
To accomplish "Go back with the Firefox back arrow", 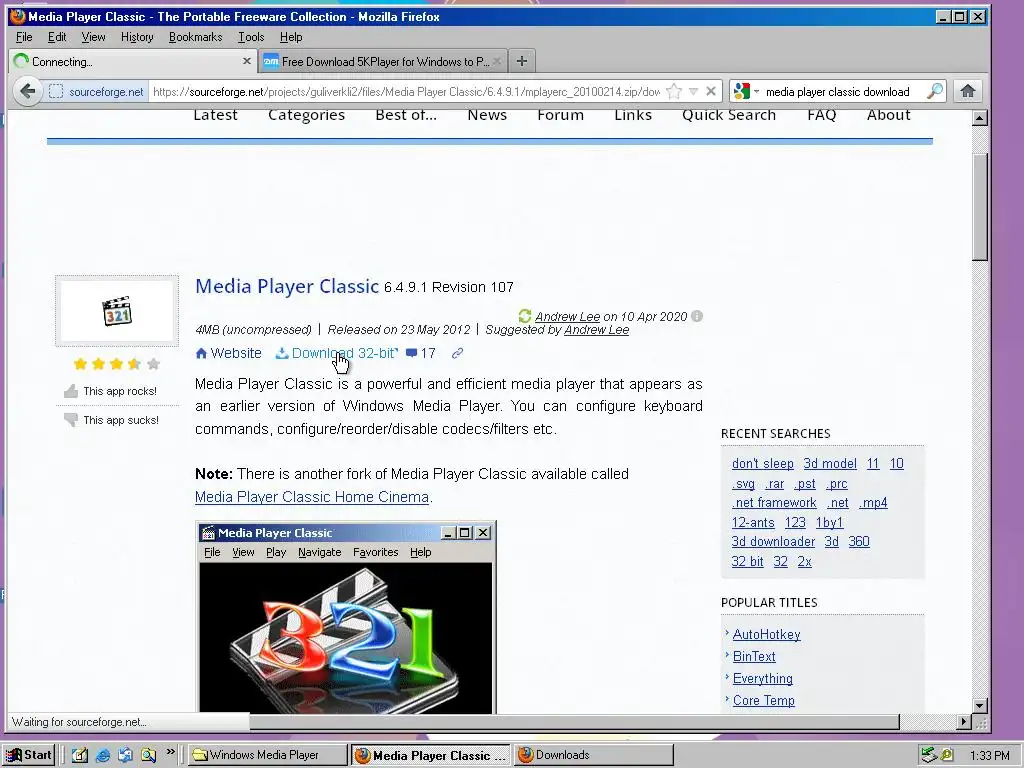I will (27, 91).
